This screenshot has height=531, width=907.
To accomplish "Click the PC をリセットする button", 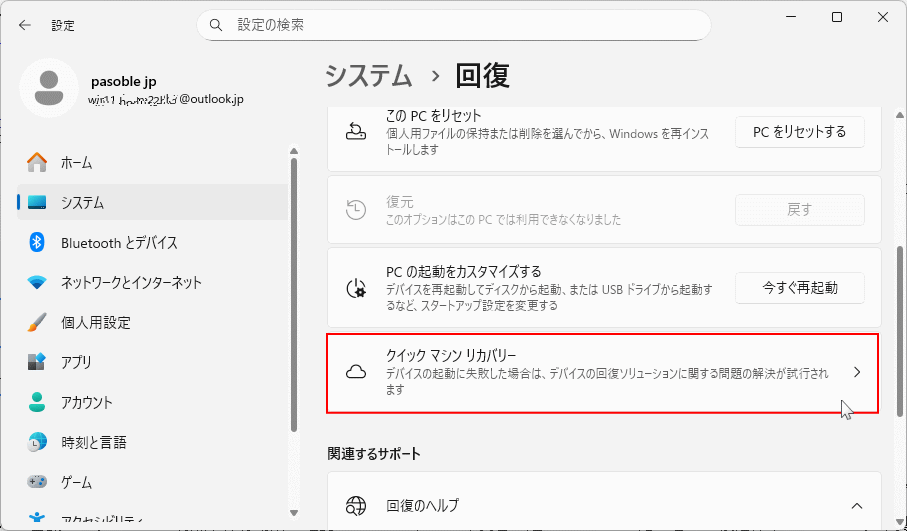I will click(799, 132).
